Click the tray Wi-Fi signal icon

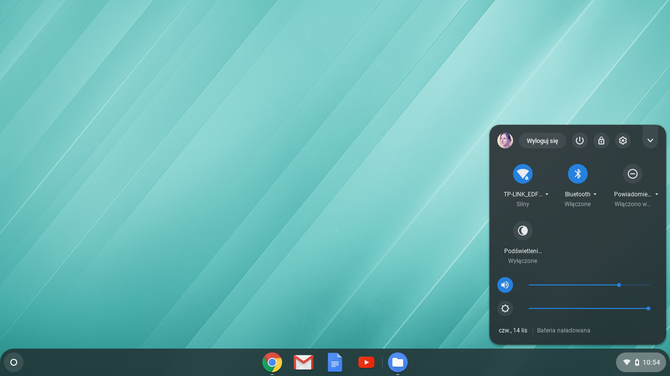coord(626,362)
